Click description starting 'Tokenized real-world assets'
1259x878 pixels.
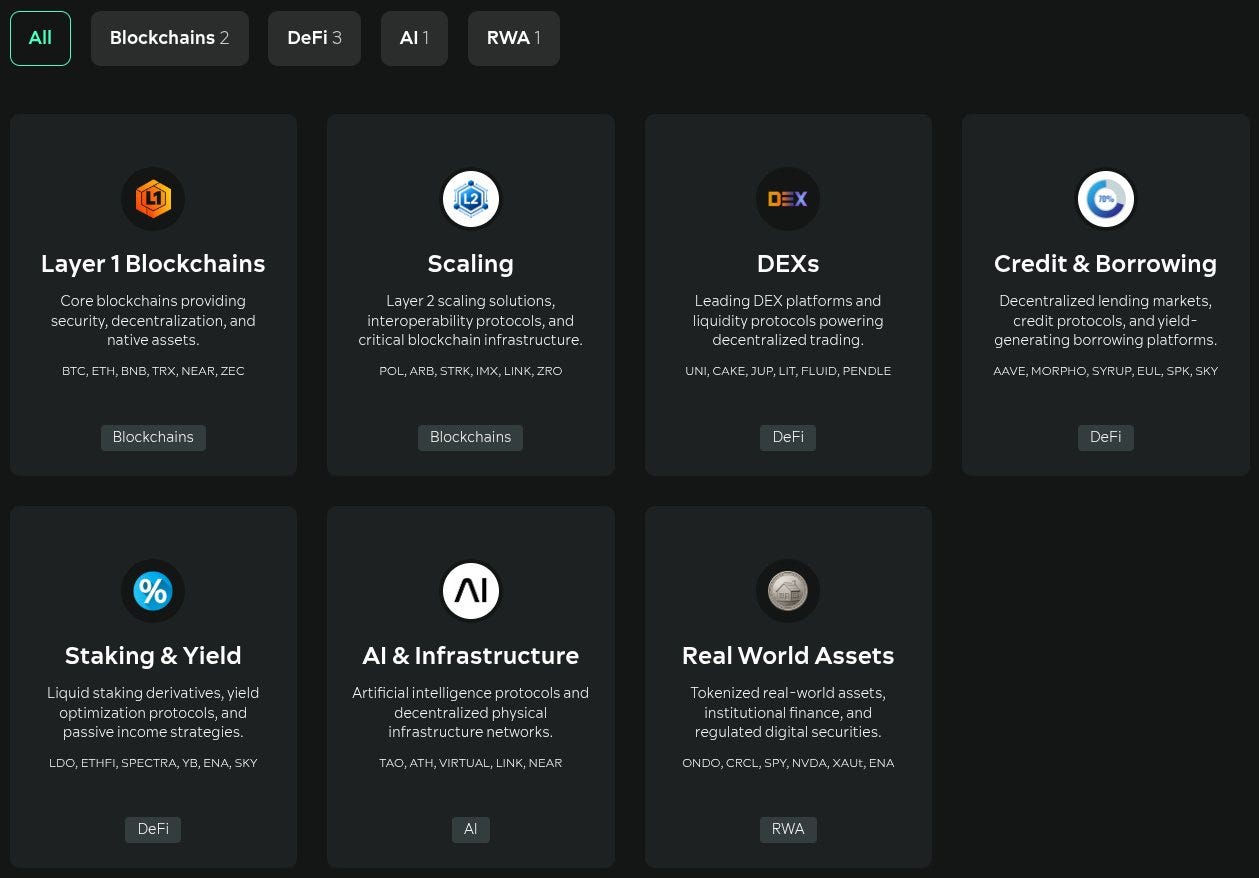788,713
